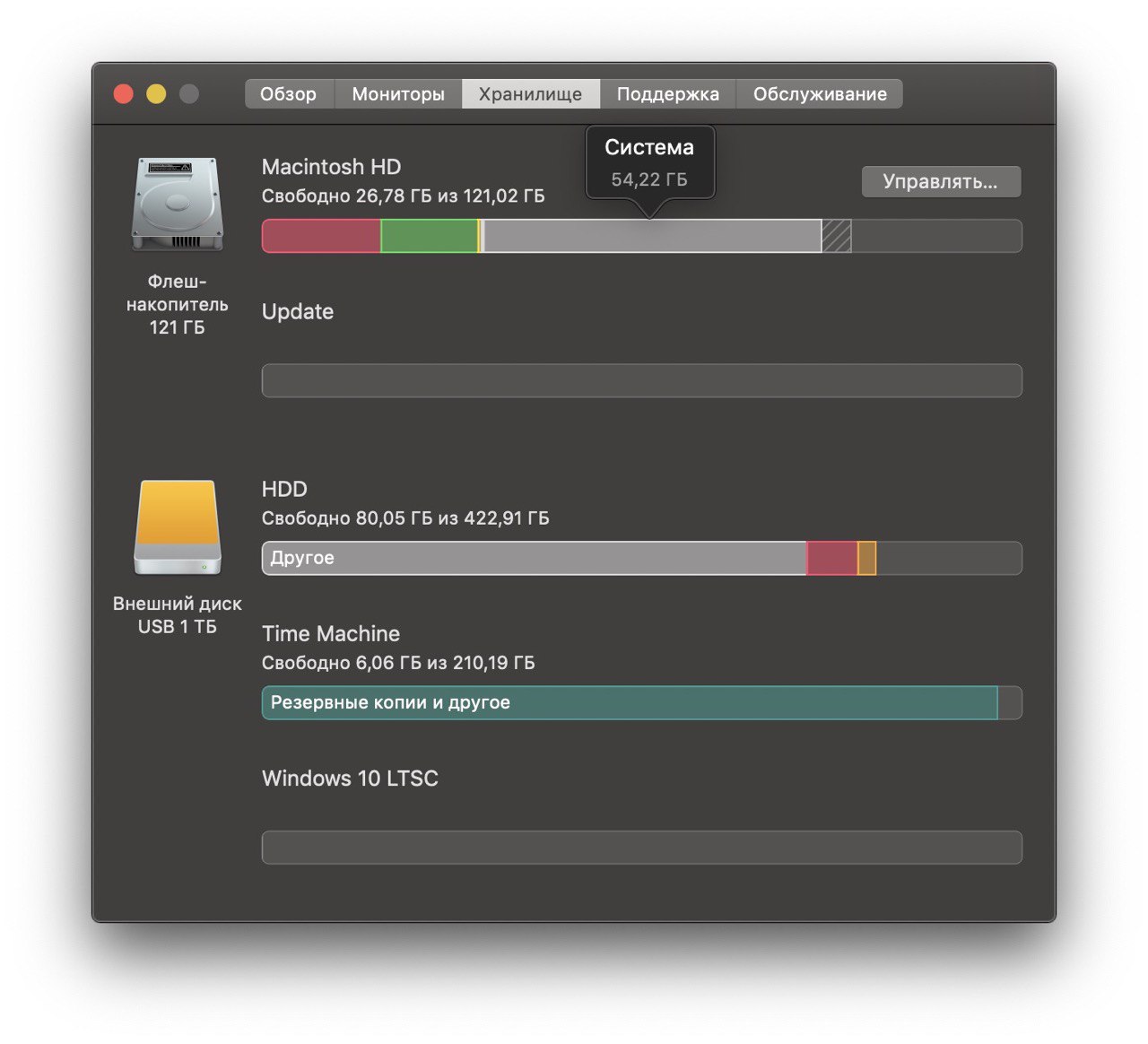Image resolution: width=1148 pixels, height=1044 pixels.
Task: Click the HDD volume name
Action: 284,489
